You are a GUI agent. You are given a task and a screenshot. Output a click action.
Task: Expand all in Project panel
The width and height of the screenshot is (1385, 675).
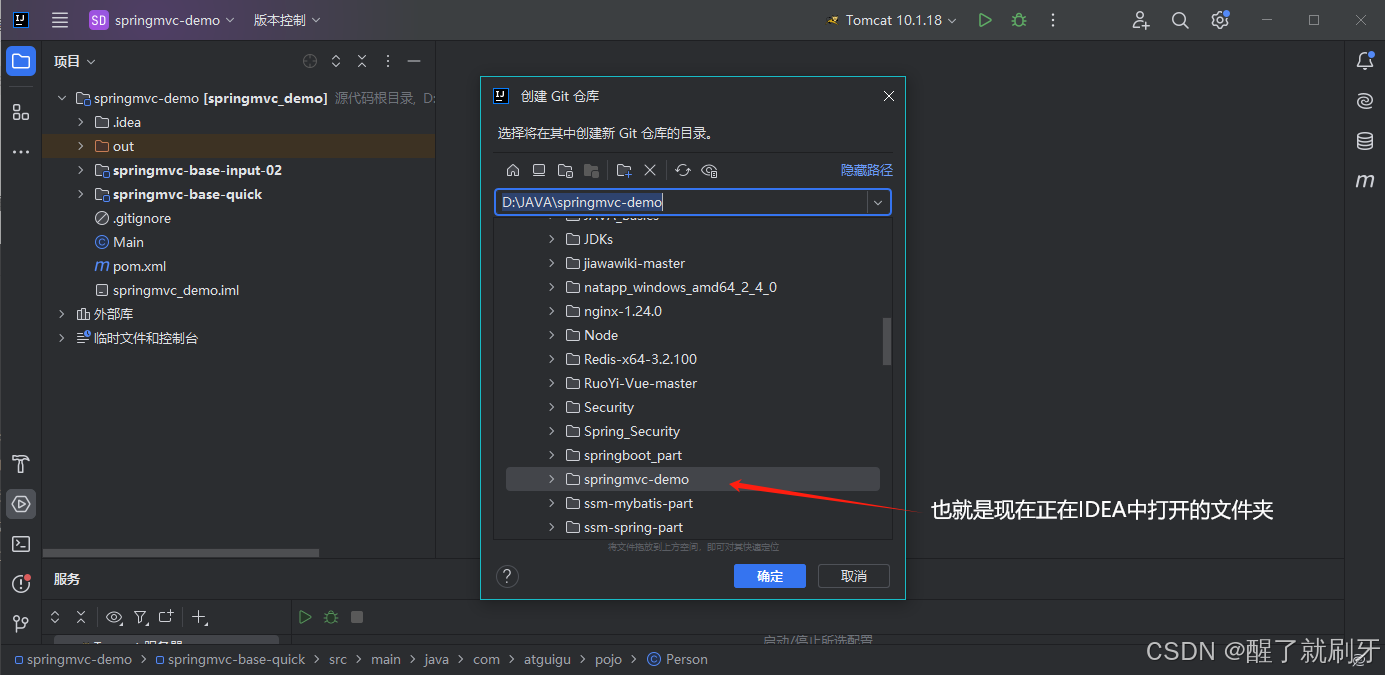336,61
